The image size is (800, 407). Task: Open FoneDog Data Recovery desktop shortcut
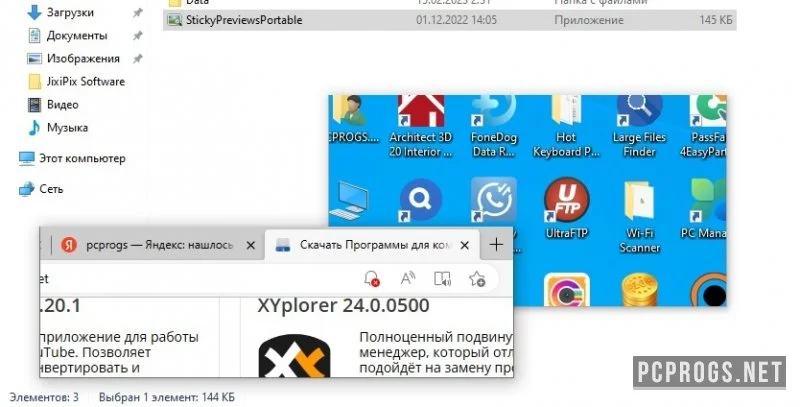[x=493, y=126]
